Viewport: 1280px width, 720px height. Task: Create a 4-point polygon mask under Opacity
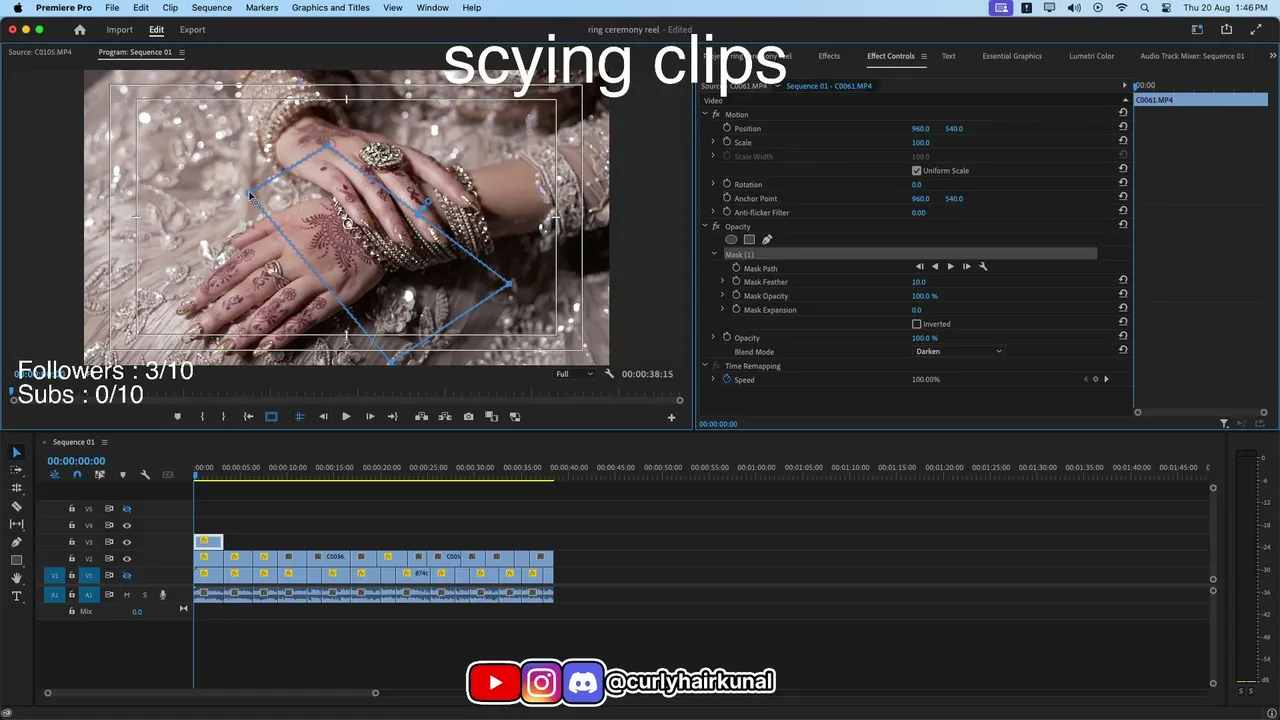[749, 240]
